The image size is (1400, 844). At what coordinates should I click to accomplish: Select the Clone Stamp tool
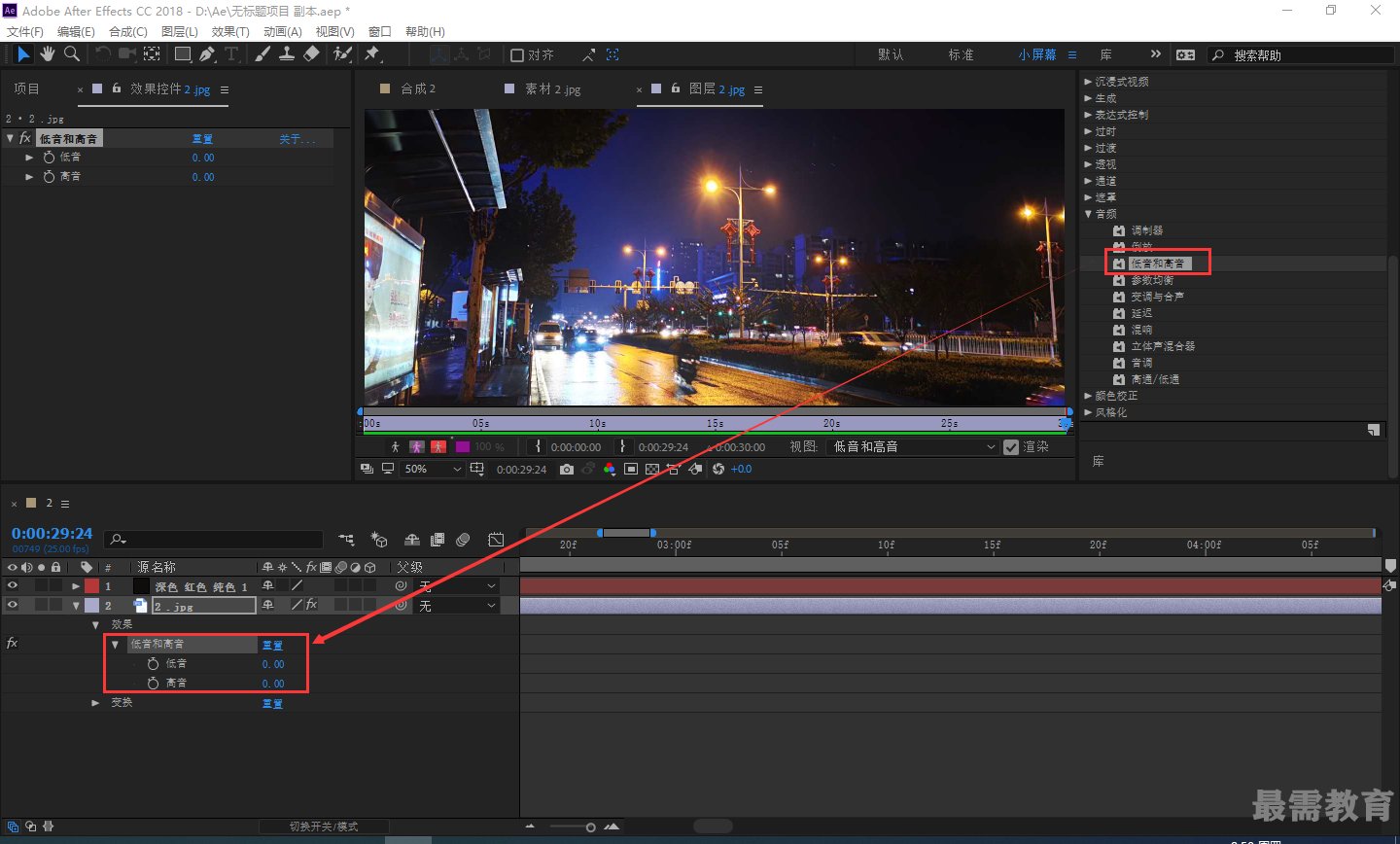[x=287, y=54]
